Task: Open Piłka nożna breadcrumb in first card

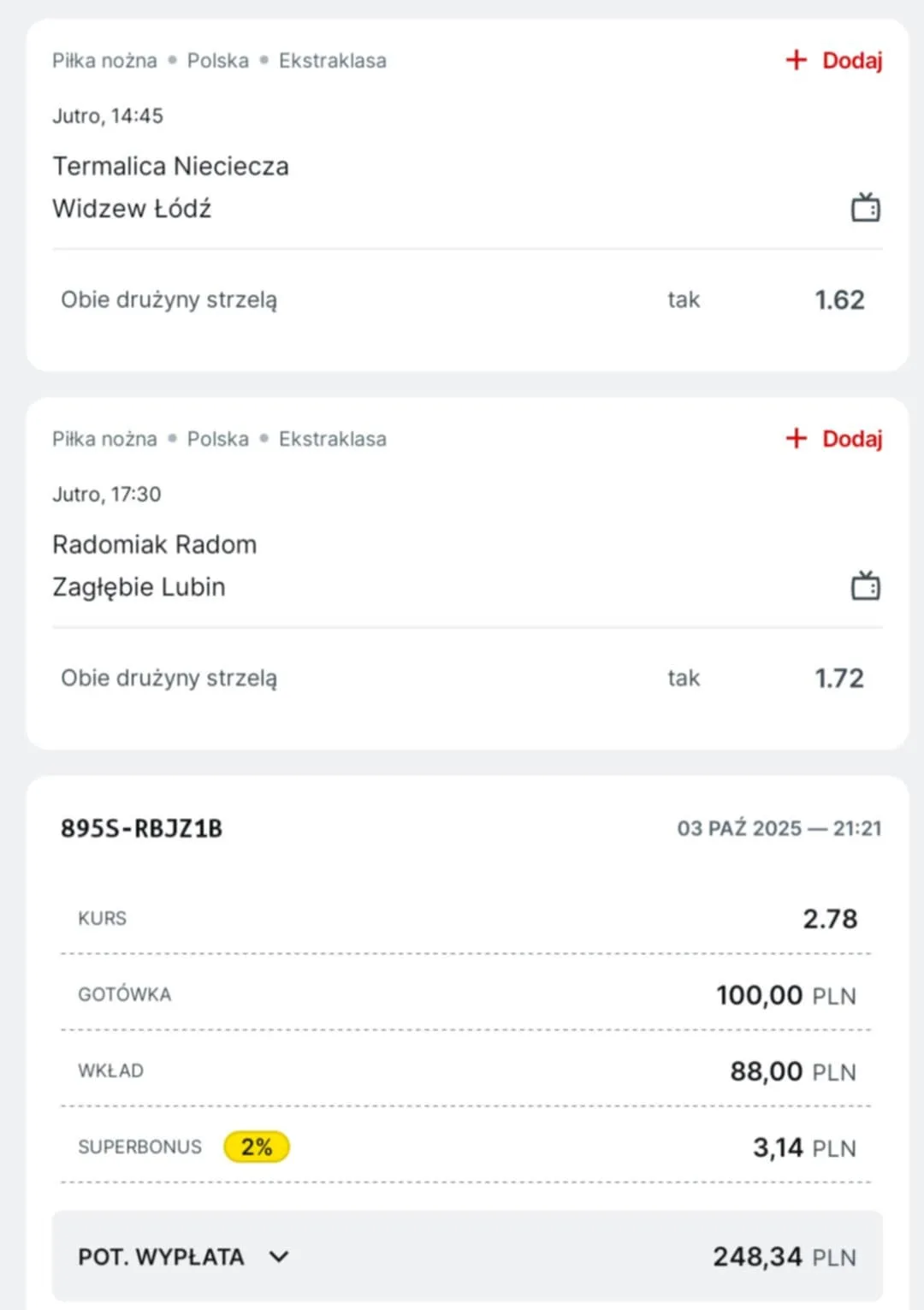Action: (x=104, y=61)
